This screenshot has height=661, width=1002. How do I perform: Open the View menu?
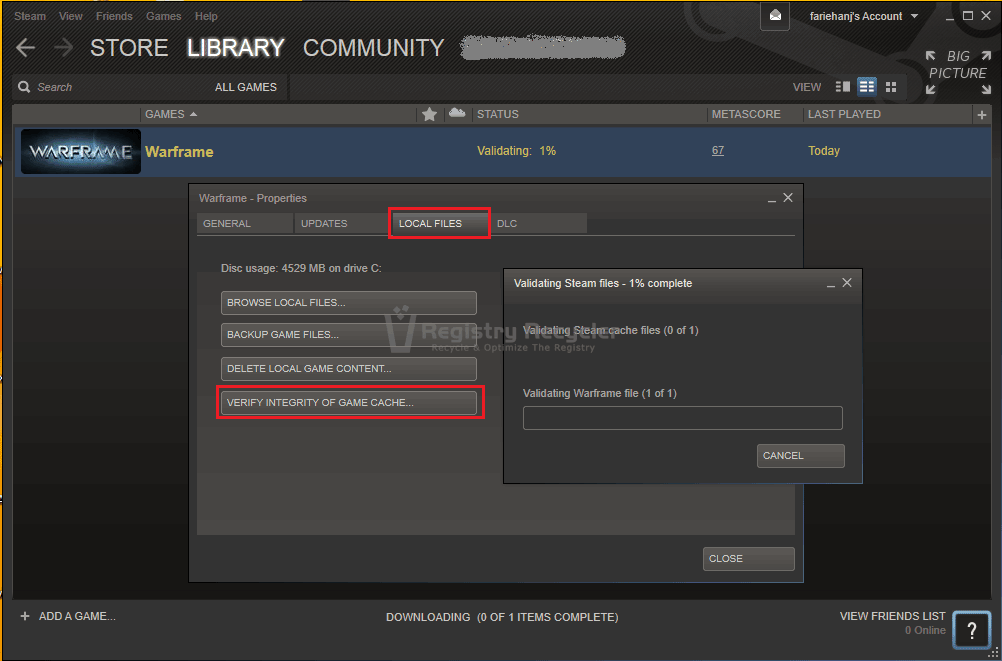[71, 16]
